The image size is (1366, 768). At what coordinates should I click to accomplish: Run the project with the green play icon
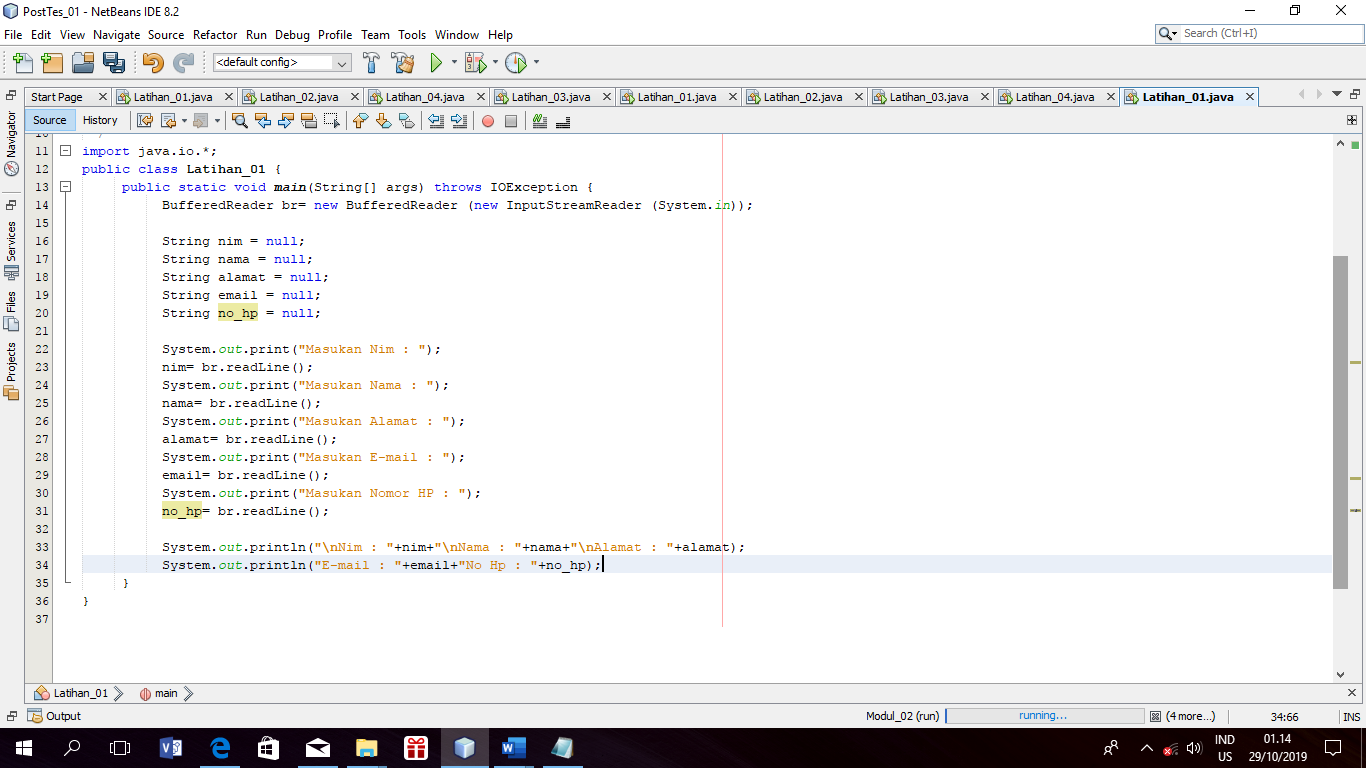click(x=436, y=62)
